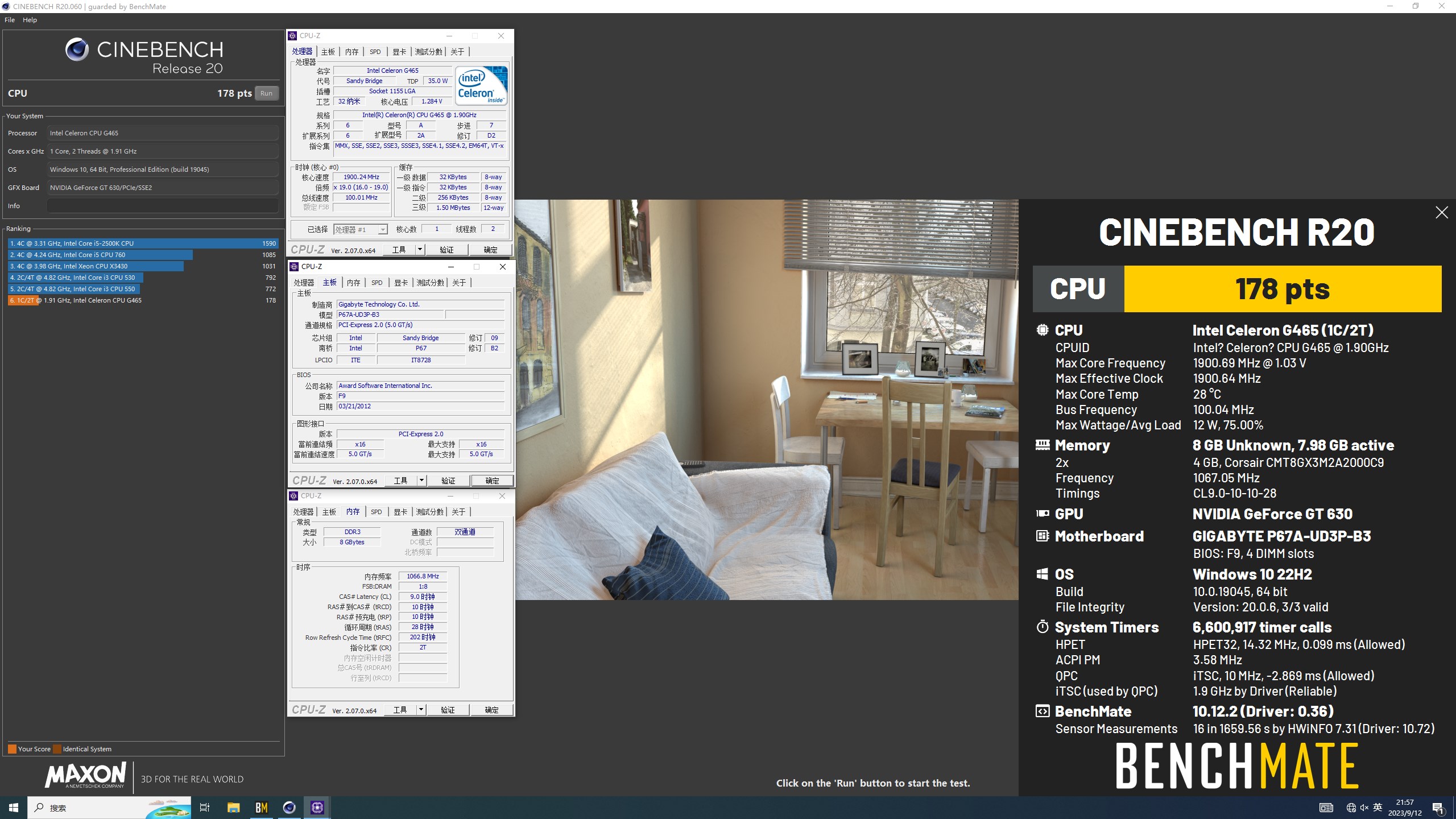Click Intel Celeron logo in CPU-Z

pos(481,86)
